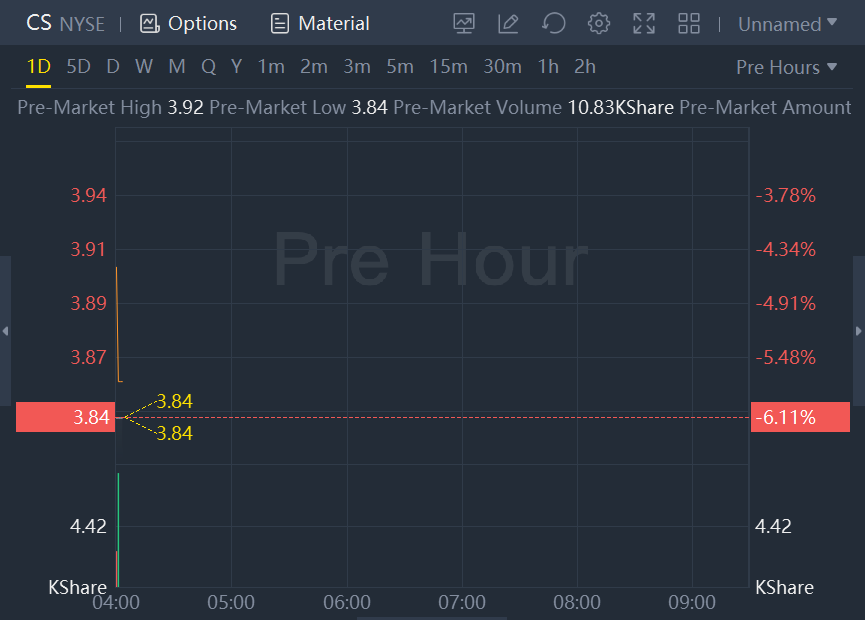
Task: Expand chart to fullscreen
Action: 644,23
